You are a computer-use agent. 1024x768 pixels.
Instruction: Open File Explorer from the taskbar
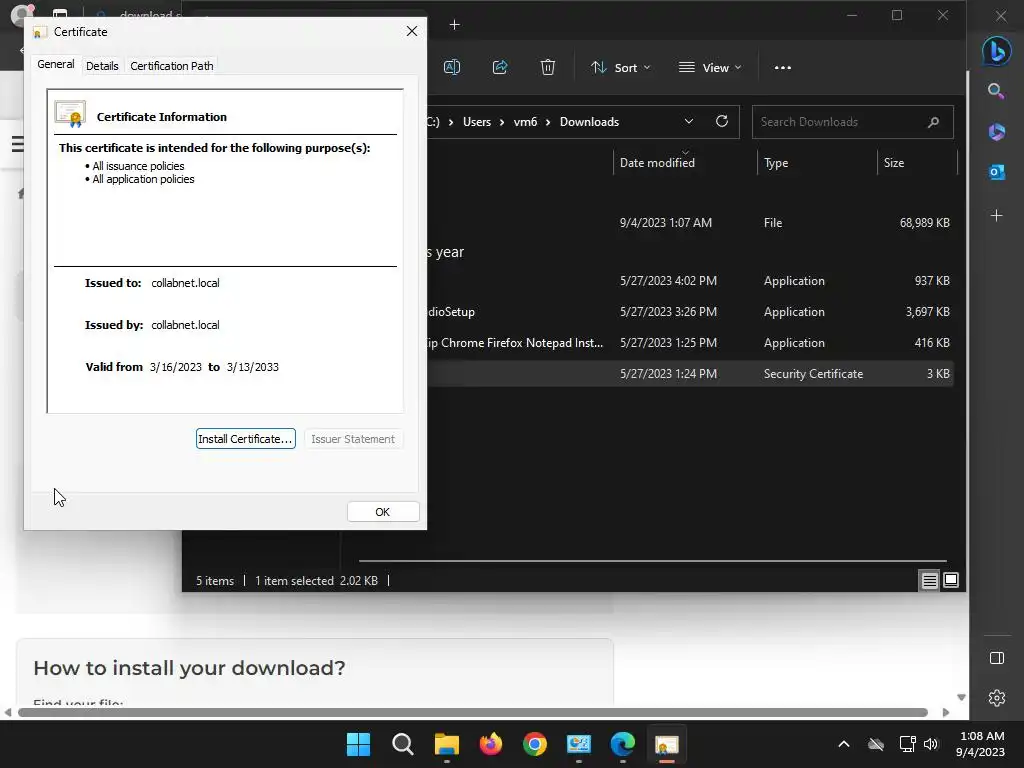tap(447, 744)
